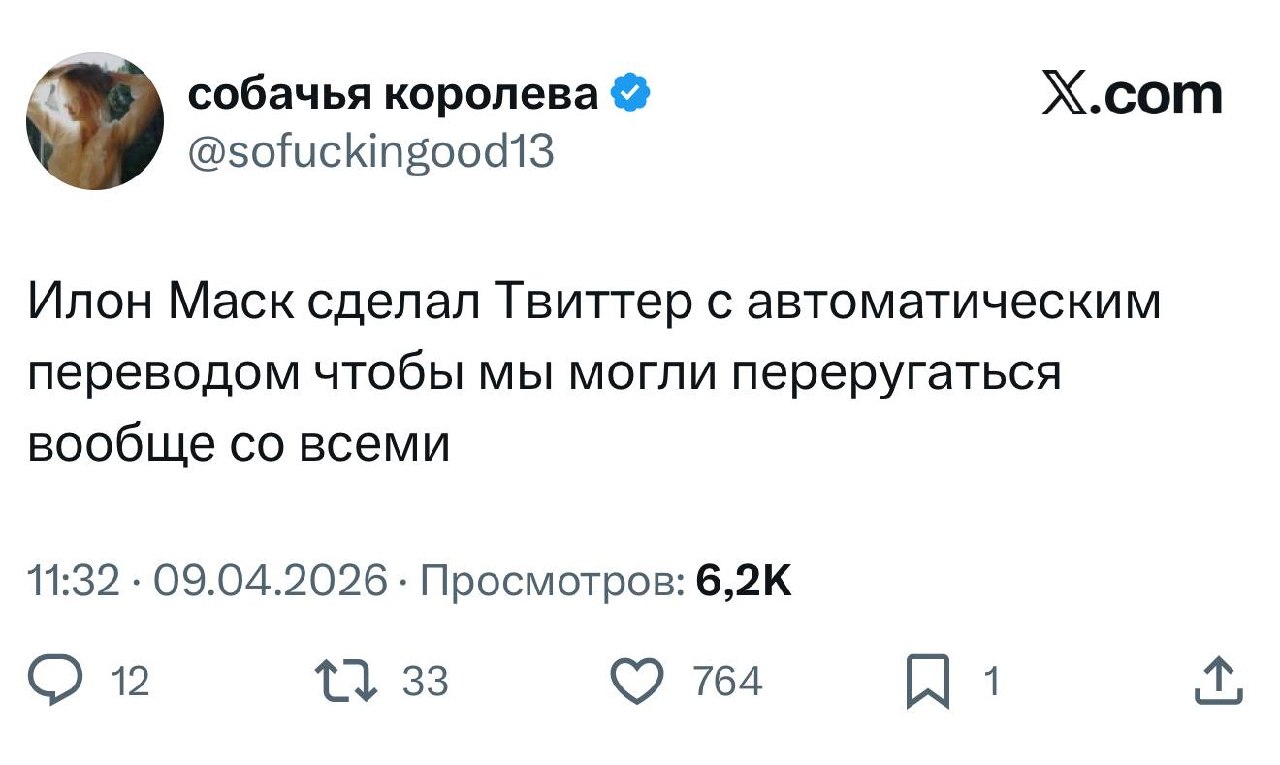The height and width of the screenshot is (765, 1280).
Task: Click the bookmark count 1
Action: coord(991,683)
